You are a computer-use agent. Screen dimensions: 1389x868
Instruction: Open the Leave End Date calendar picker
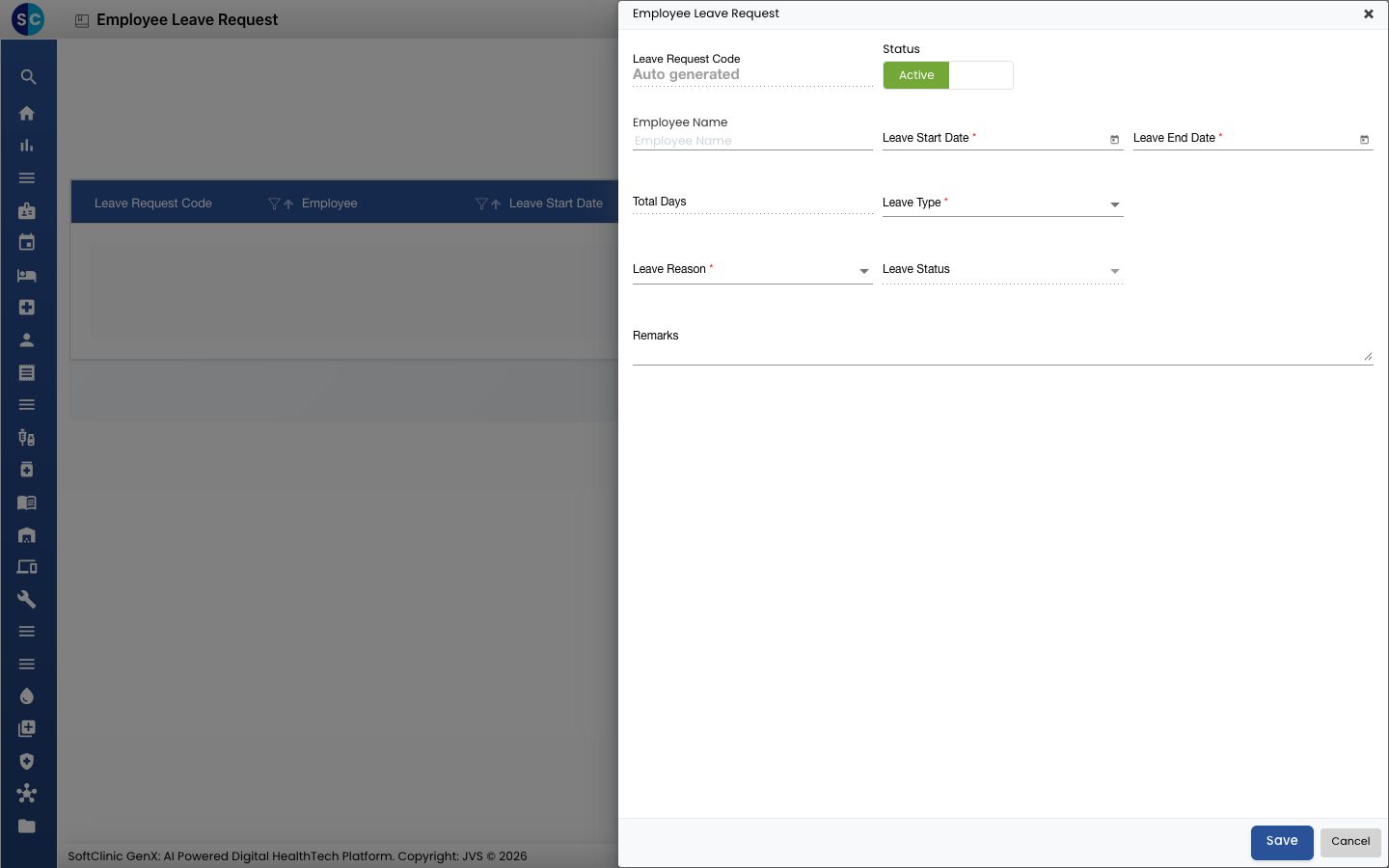pyautogui.click(x=1364, y=140)
